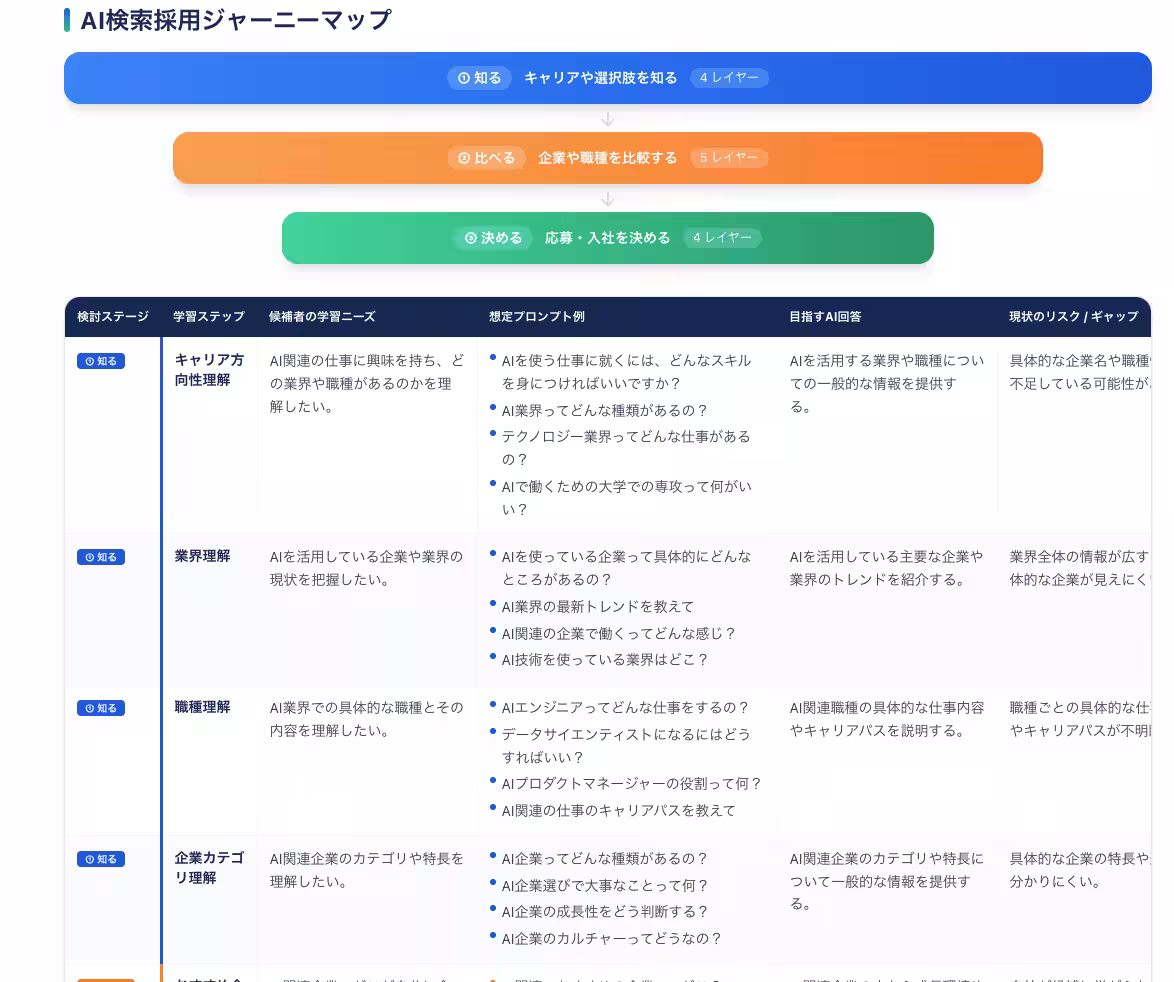Click the blue 知る funnel stage bar
Screen dimensions: 1174x982
(607, 78)
